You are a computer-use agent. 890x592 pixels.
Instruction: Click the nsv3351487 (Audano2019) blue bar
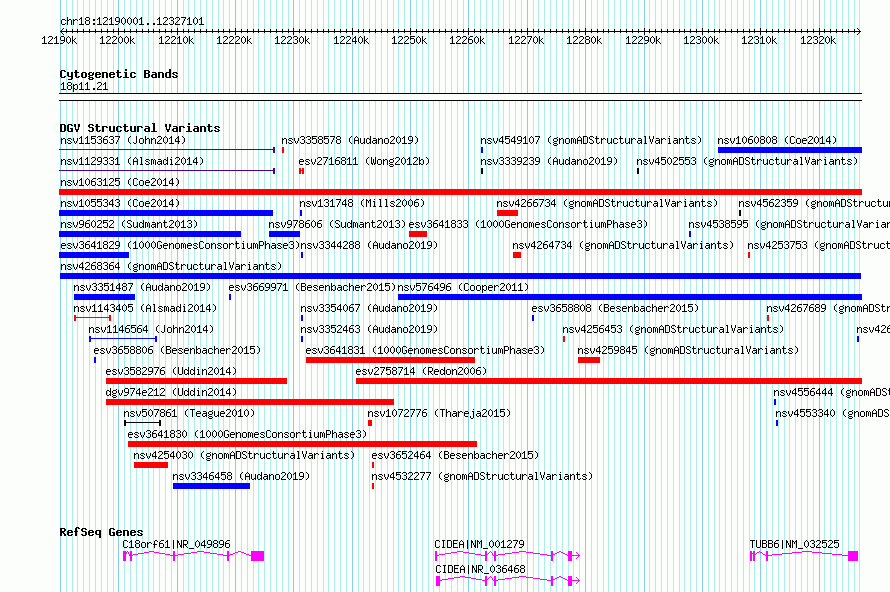pyautogui.click(x=104, y=297)
